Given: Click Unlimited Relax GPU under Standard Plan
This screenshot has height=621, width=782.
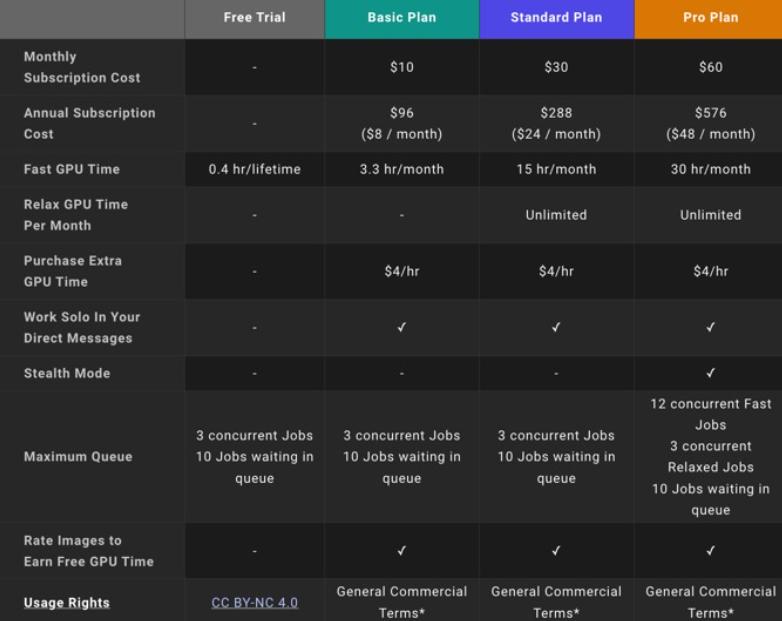Looking at the screenshot, I should pyautogui.click(x=557, y=215).
